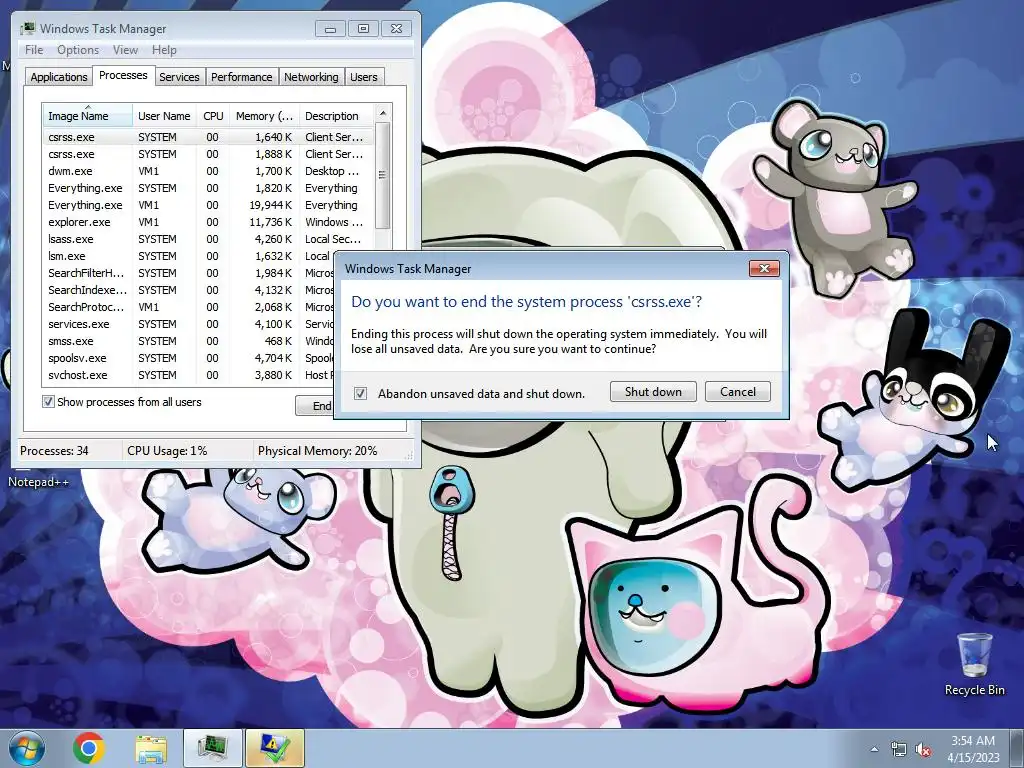Open the Windows Start orb
Screen dimensions: 1024x768
(27, 748)
